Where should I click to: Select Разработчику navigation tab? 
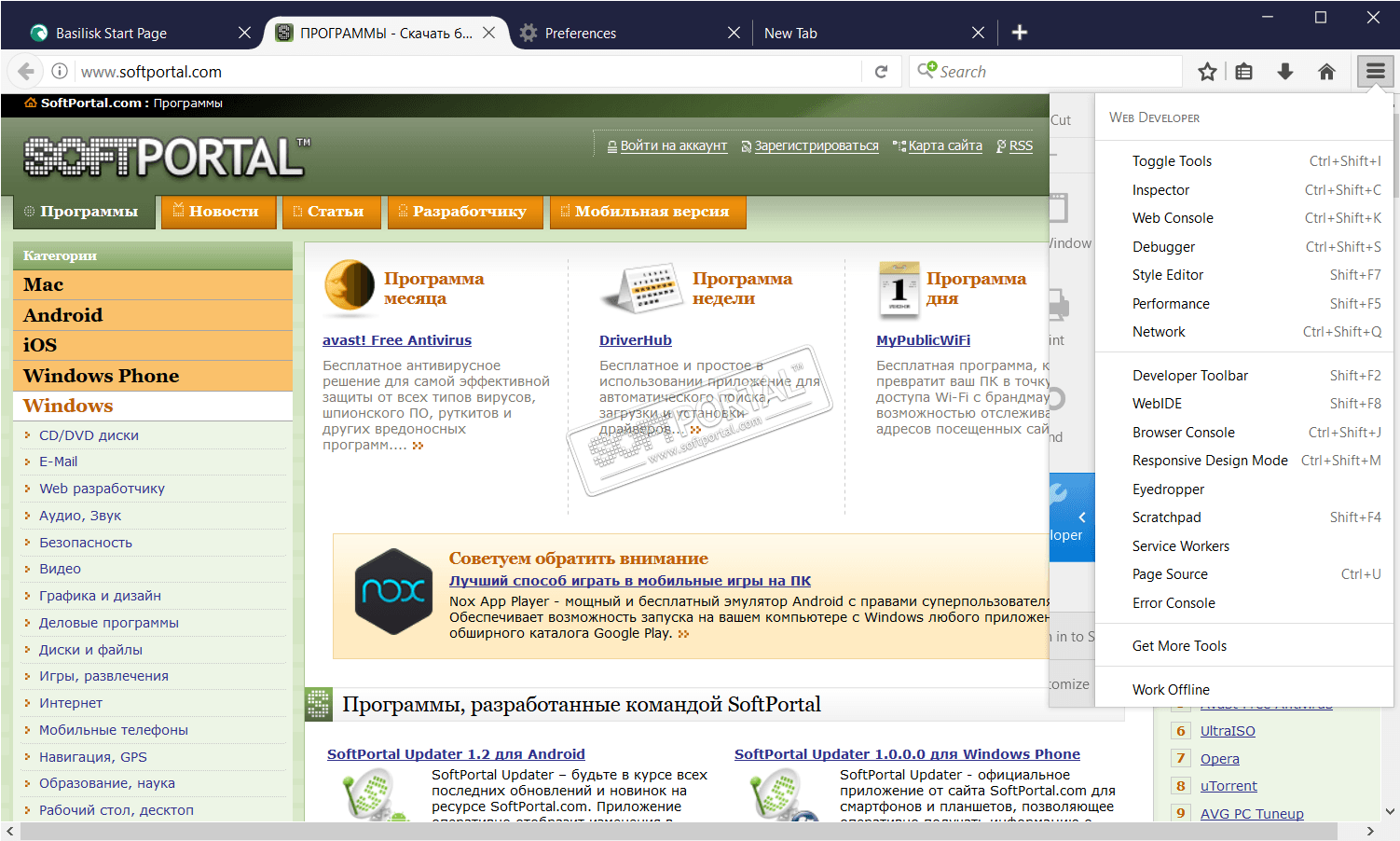click(x=465, y=212)
